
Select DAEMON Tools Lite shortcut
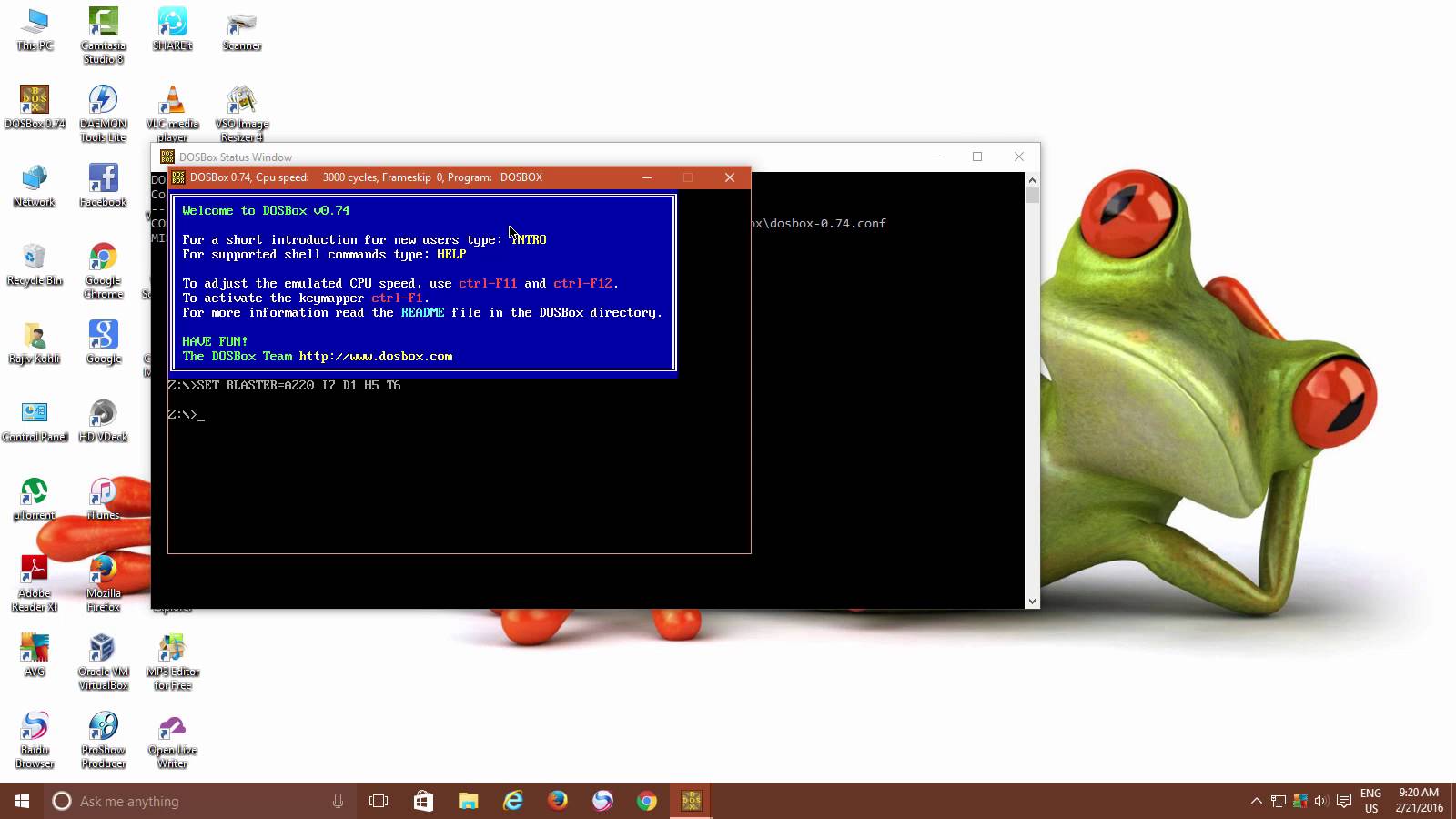(103, 113)
